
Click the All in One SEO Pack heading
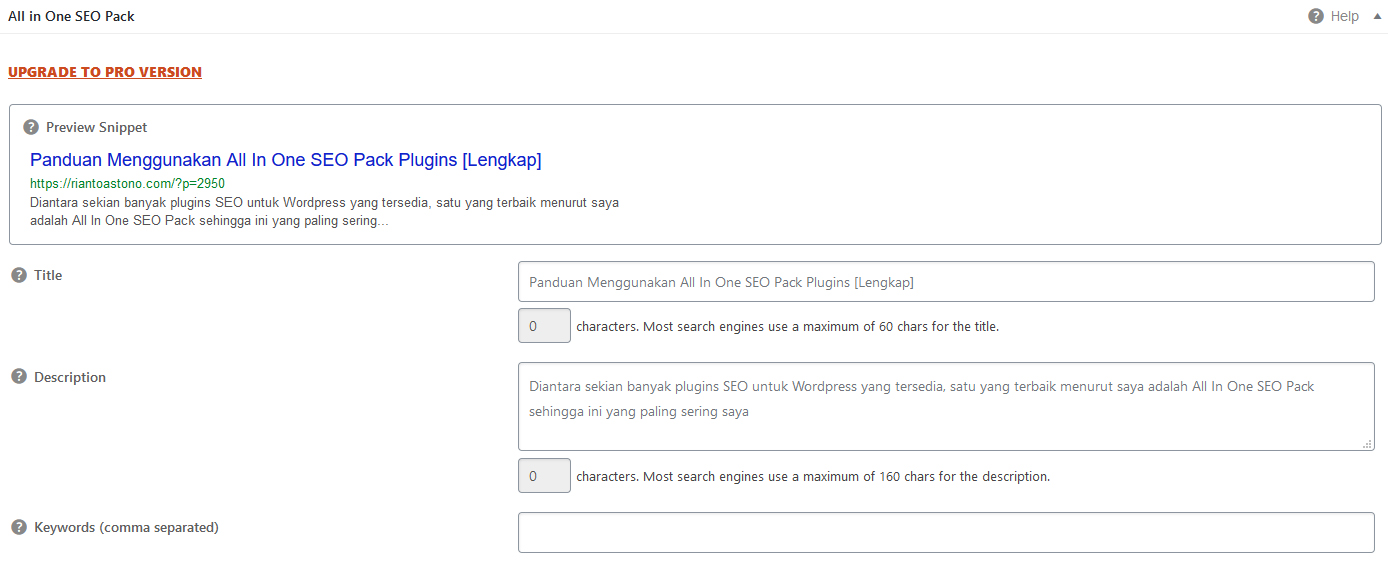point(71,16)
